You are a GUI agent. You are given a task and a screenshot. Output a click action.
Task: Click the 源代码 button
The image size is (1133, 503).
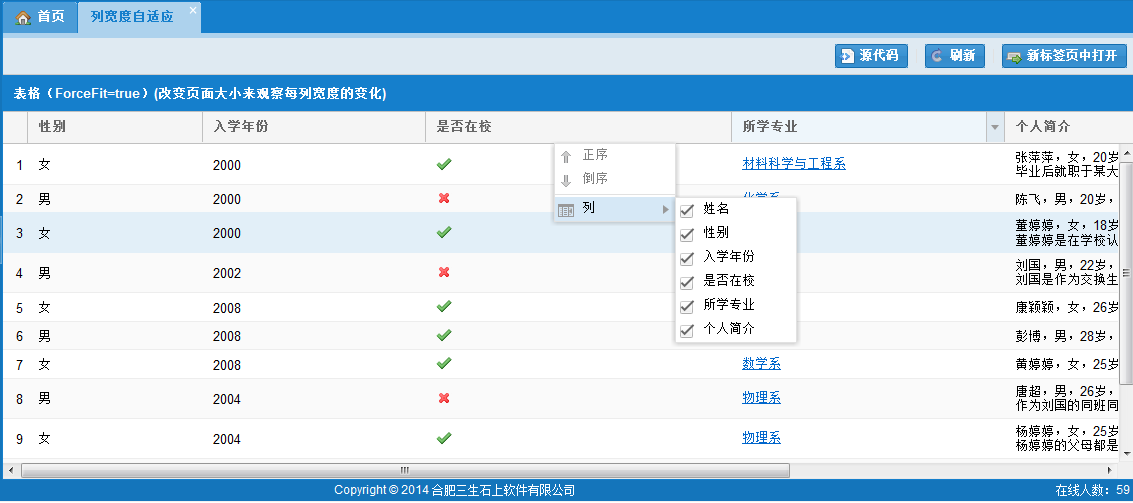871,56
